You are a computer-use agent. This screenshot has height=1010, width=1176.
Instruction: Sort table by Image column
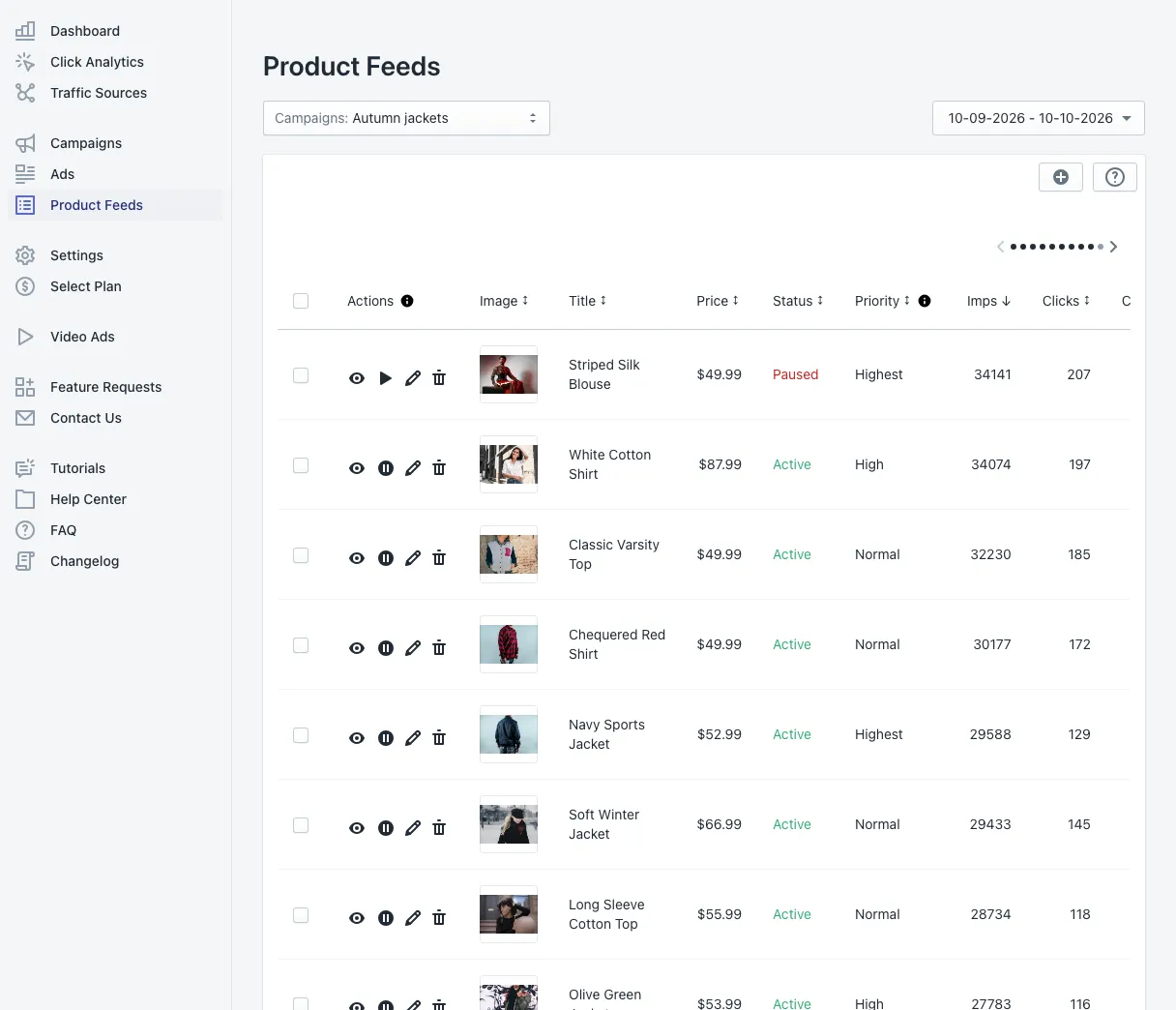[x=504, y=301]
